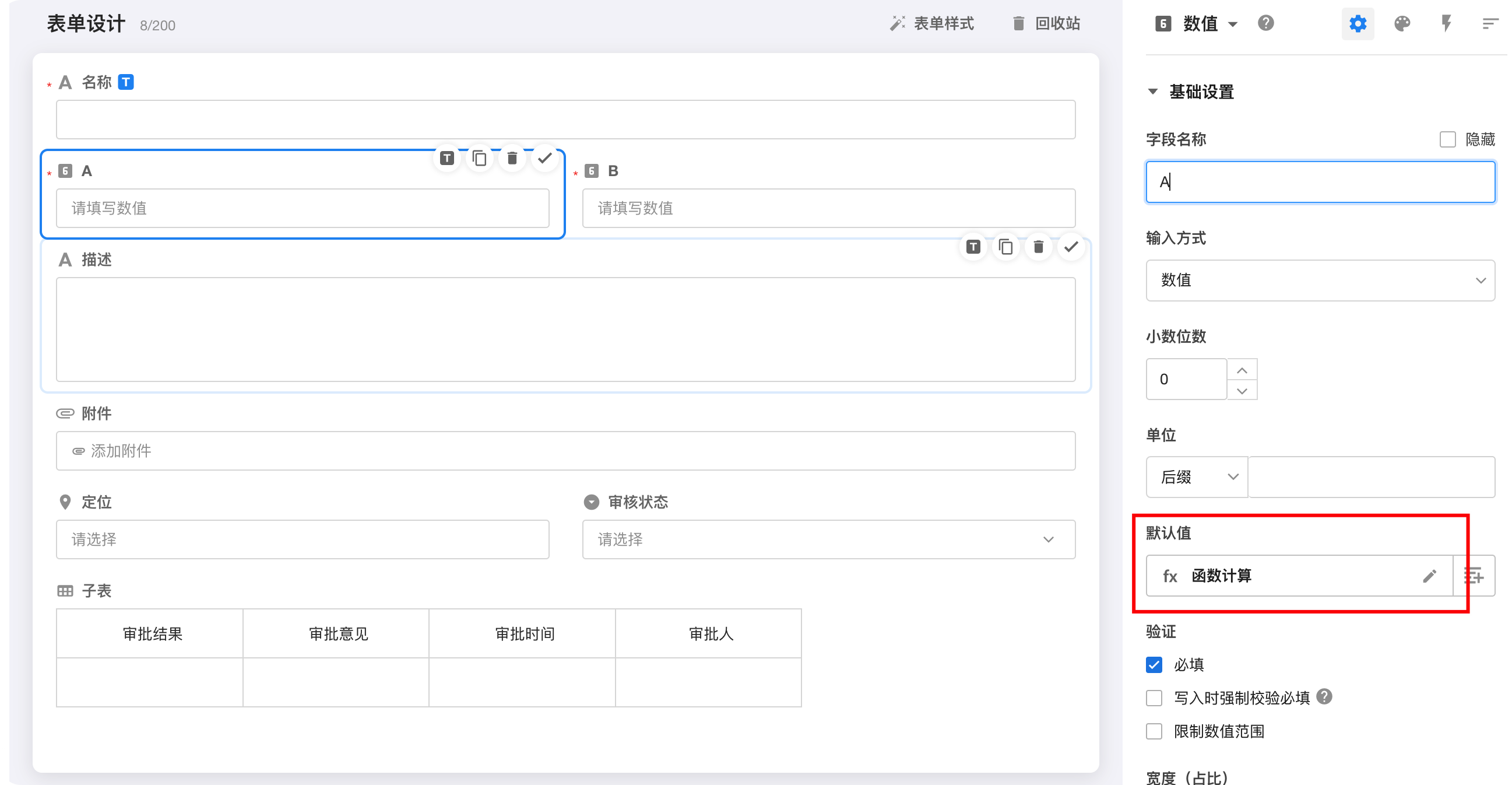This screenshot has height=785, width=1512.
Task: Delete the 描述 field with trash icon
Action: pos(1038,247)
